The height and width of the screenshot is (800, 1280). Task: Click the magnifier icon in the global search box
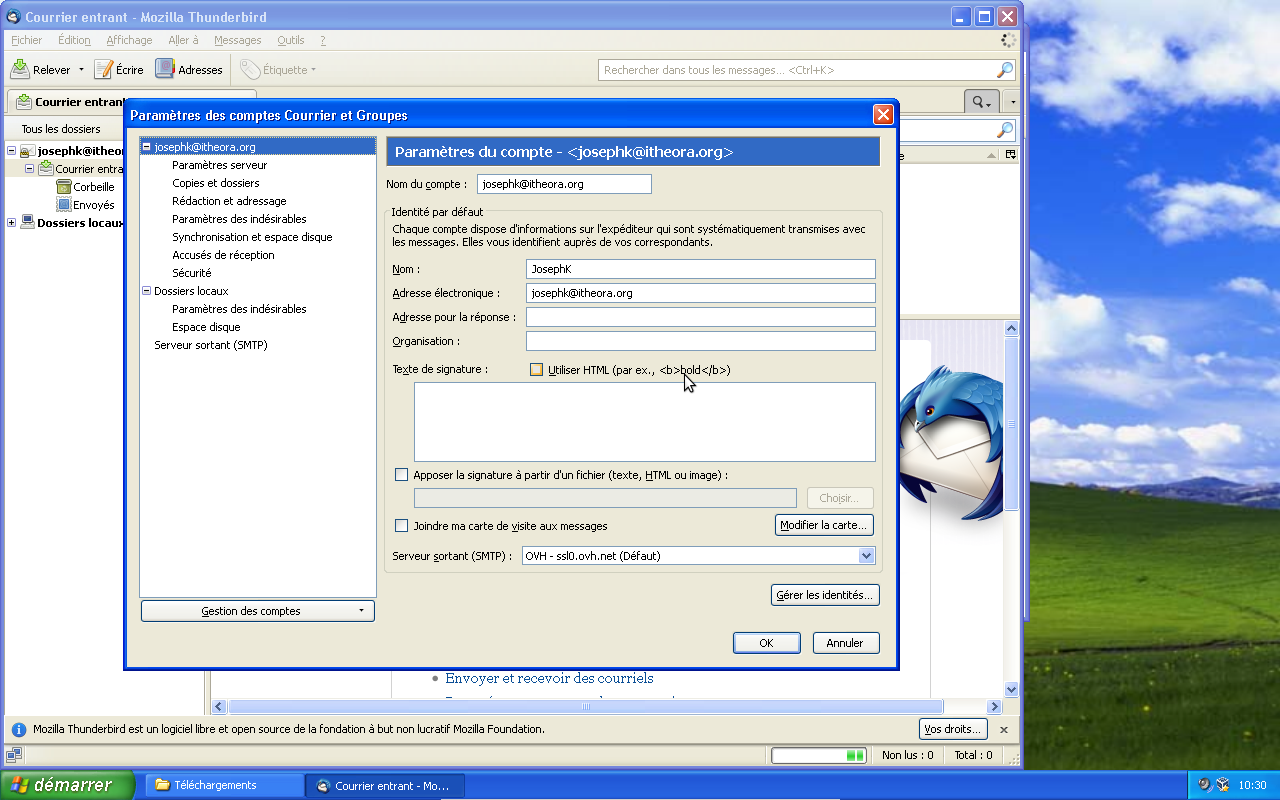pos(1005,70)
